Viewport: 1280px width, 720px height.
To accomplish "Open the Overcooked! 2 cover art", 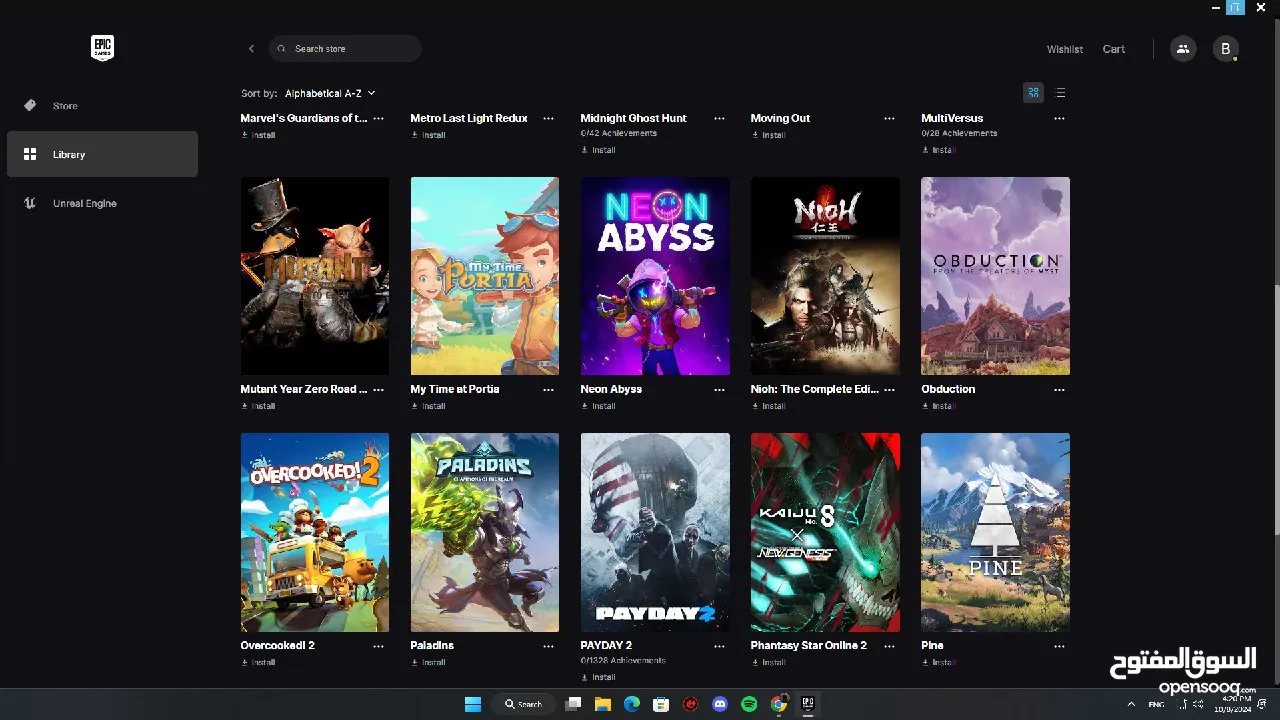I will pyautogui.click(x=315, y=532).
